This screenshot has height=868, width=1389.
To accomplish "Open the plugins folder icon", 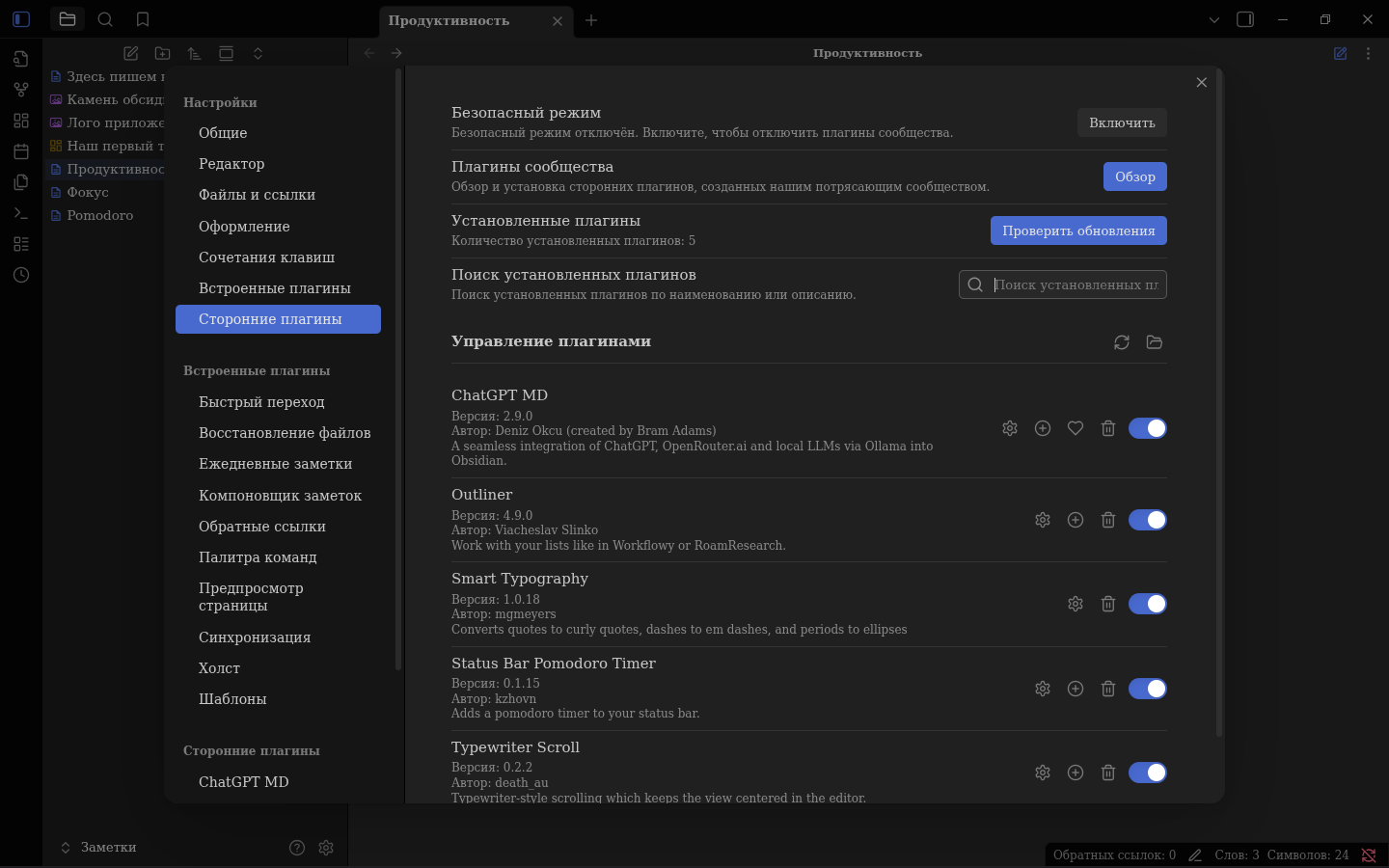I will coord(1155,342).
